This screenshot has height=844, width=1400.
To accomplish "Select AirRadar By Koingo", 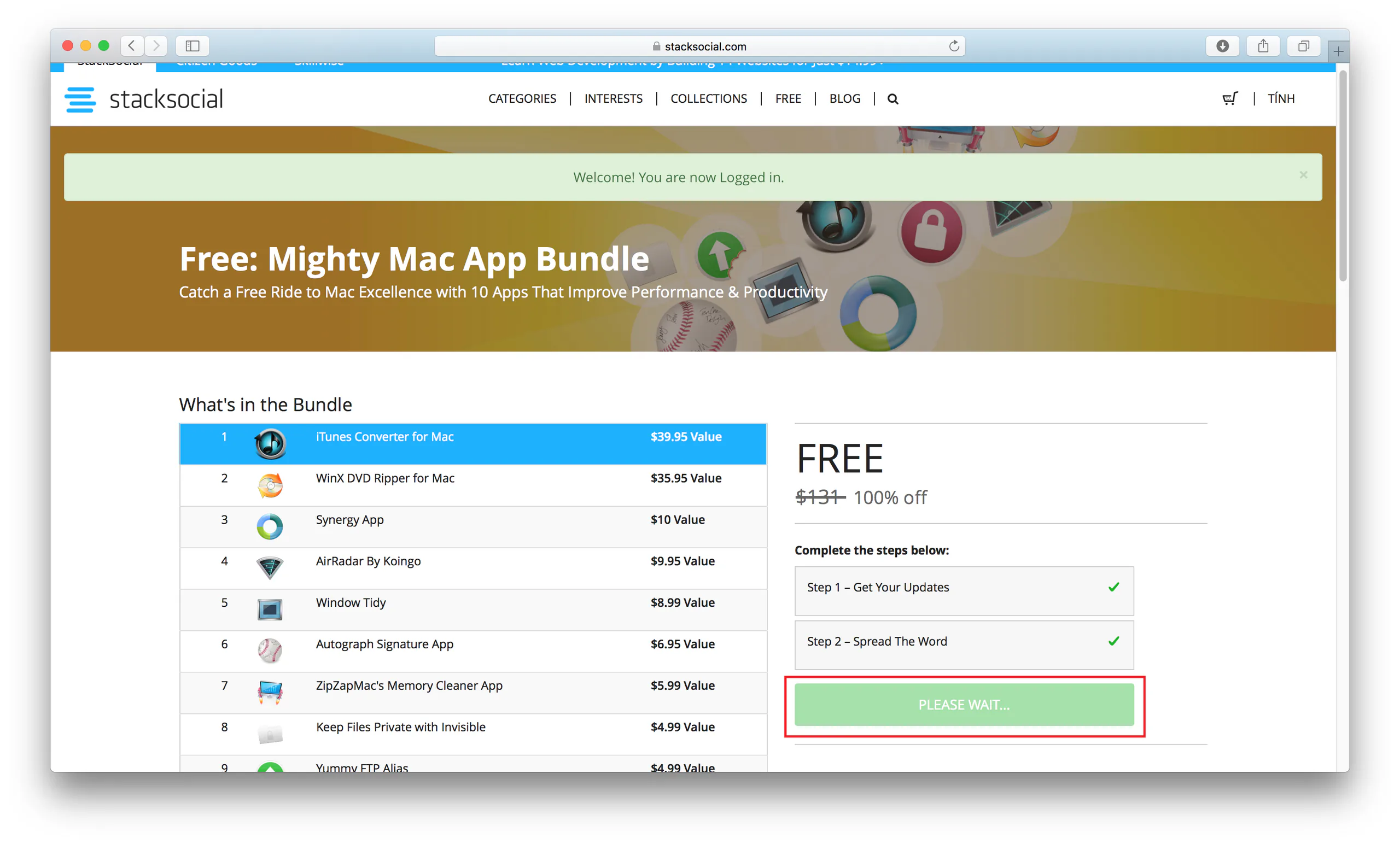I will [x=472, y=568].
